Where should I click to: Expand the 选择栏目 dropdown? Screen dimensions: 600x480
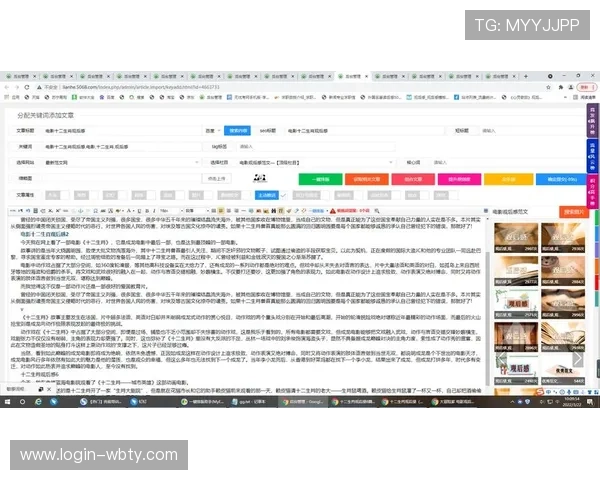316,163
